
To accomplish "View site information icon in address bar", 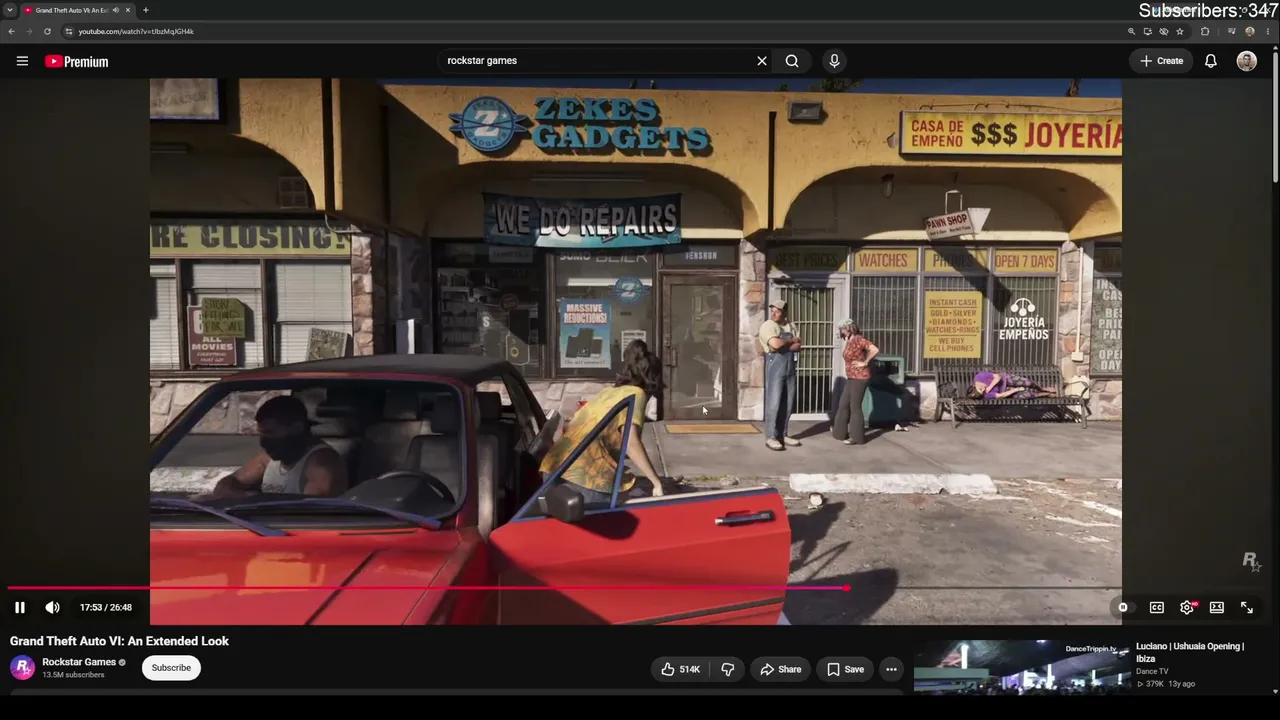I will click(x=69, y=31).
